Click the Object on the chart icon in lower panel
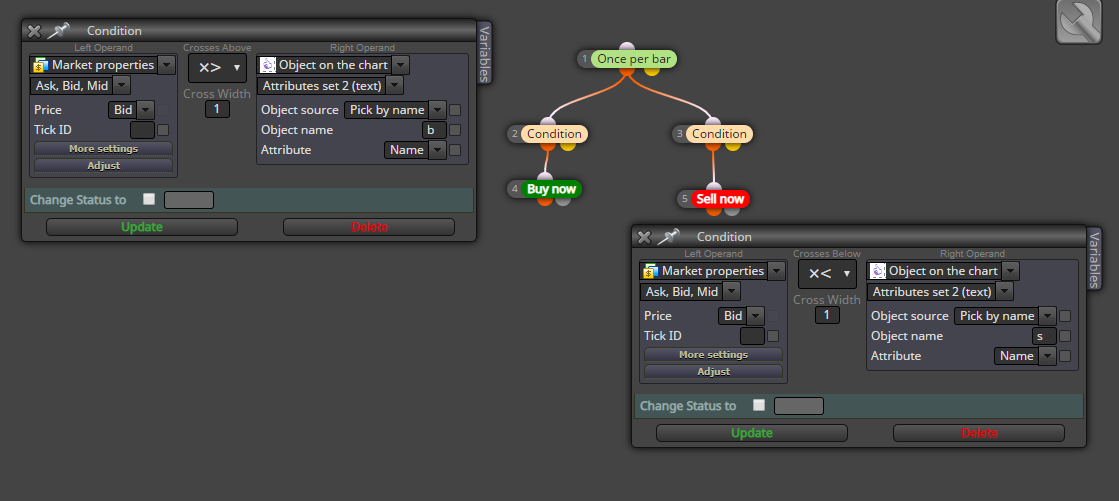The height and width of the screenshot is (501, 1119). [x=878, y=271]
